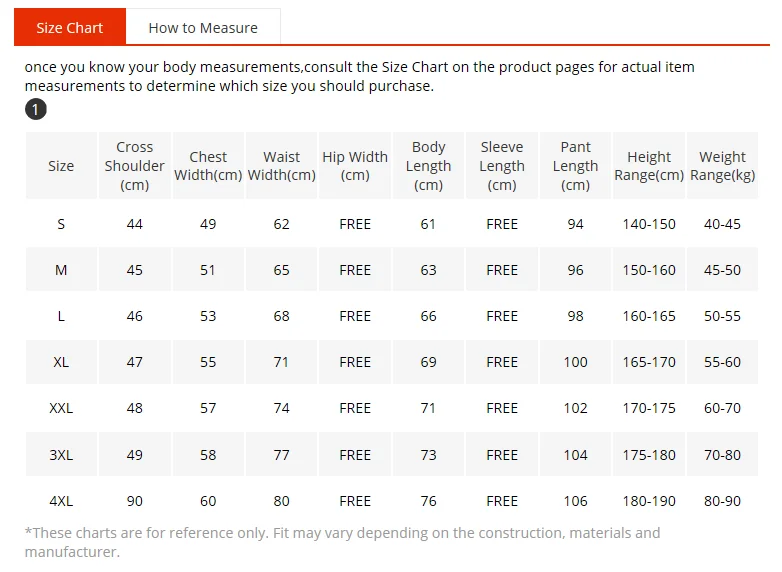Click the Weight Range column header
This screenshot has height=572, width=782.
[x=722, y=166]
